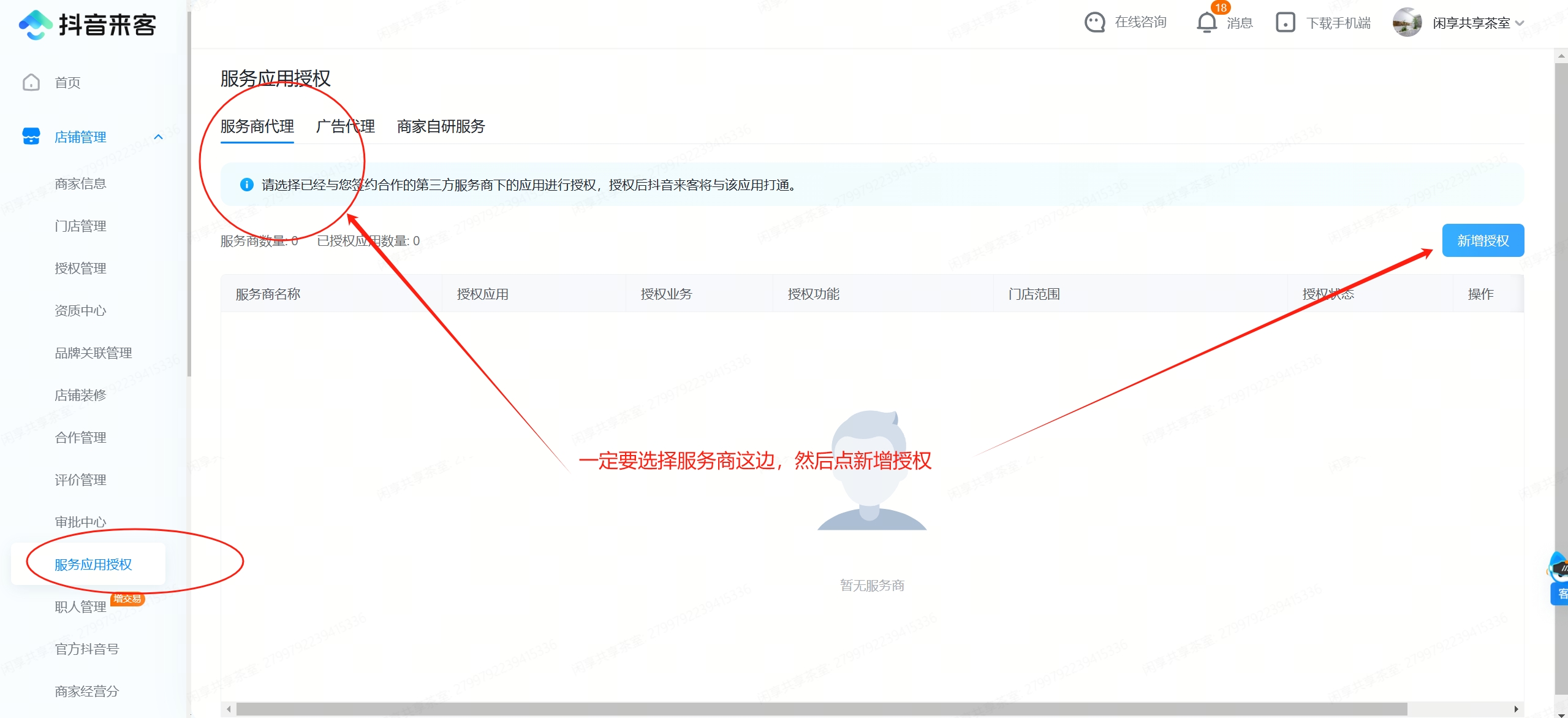Open 在线咨询 via the headset icon

pyautogui.click(x=1096, y=22)
